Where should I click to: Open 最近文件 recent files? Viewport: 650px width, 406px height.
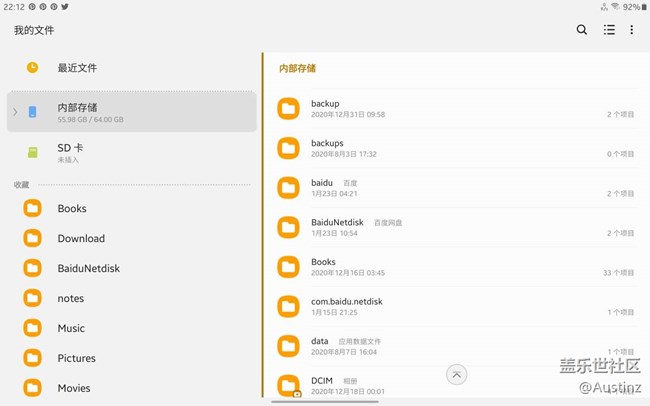tap(77, 68)
